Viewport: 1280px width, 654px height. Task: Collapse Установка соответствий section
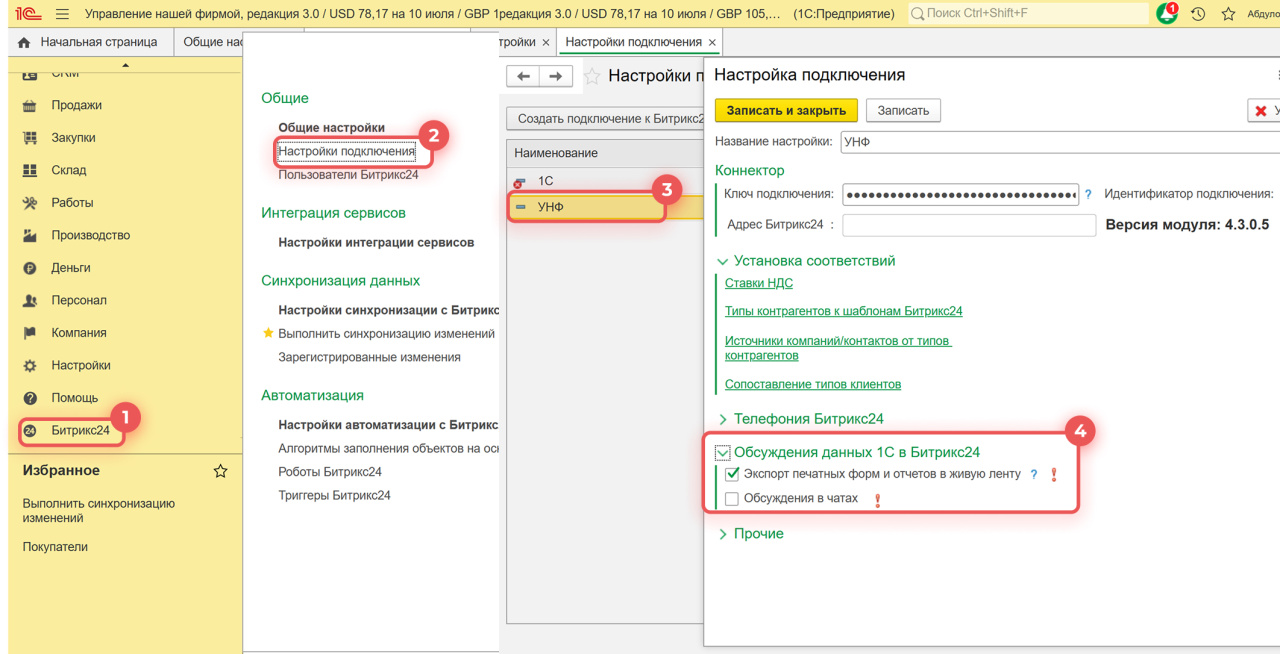tap(723, 261)
